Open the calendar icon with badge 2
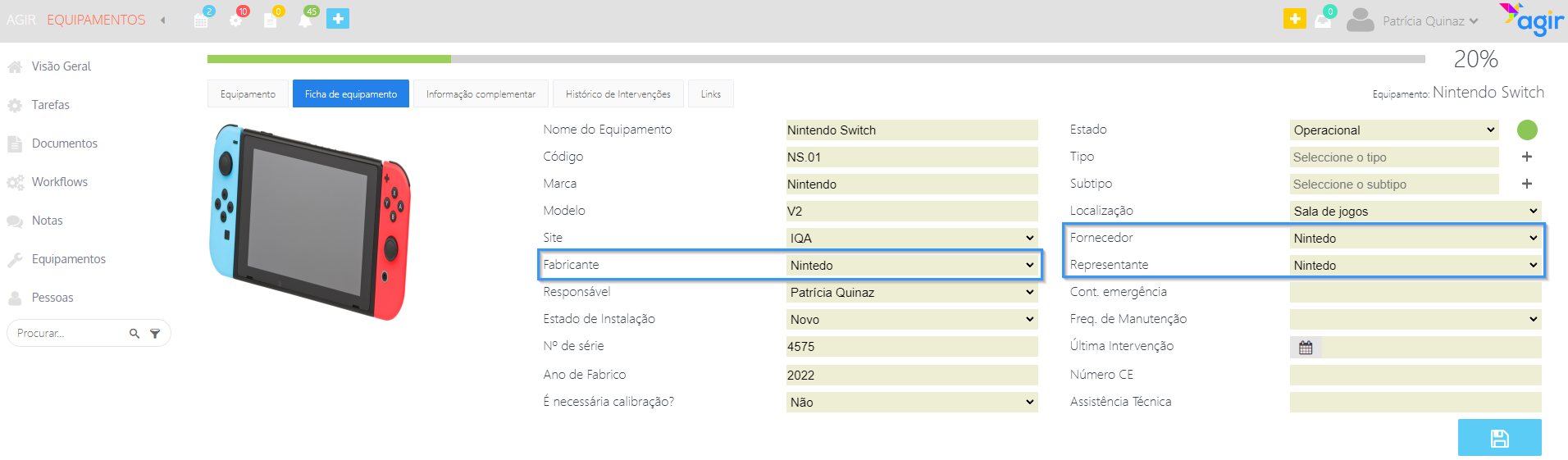1568x460 pixels. tap(201, 20)
